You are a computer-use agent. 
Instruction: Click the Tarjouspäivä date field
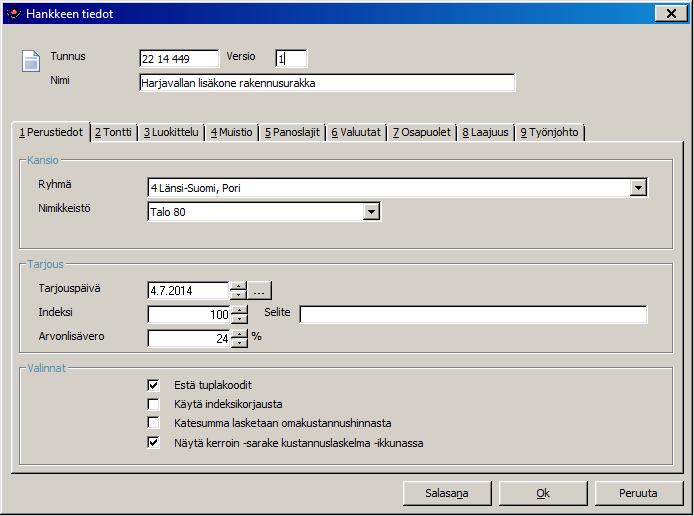189,291
